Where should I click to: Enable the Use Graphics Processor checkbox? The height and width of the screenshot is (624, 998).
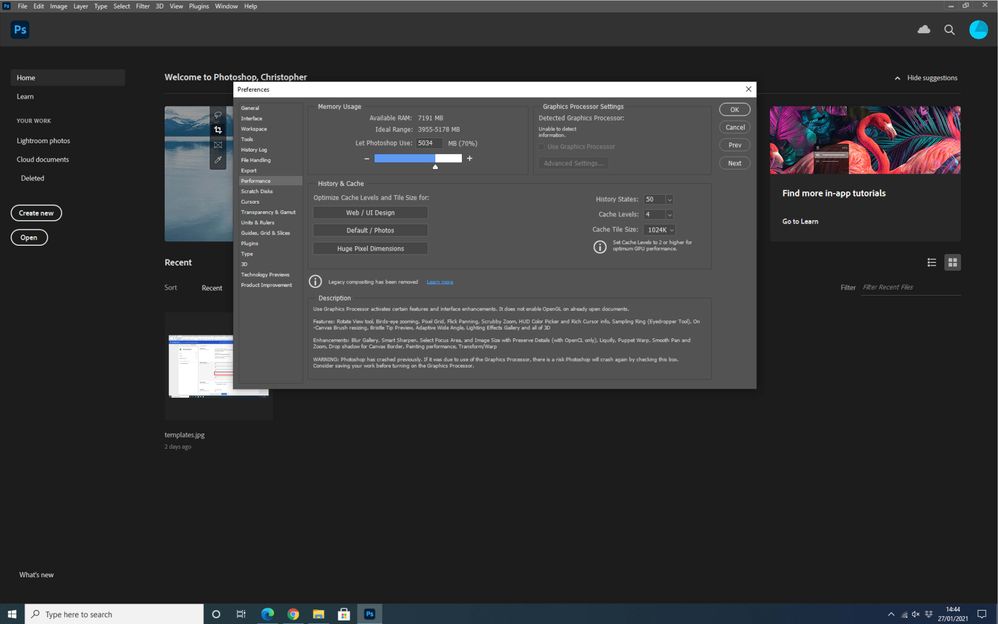pos(540,146)
